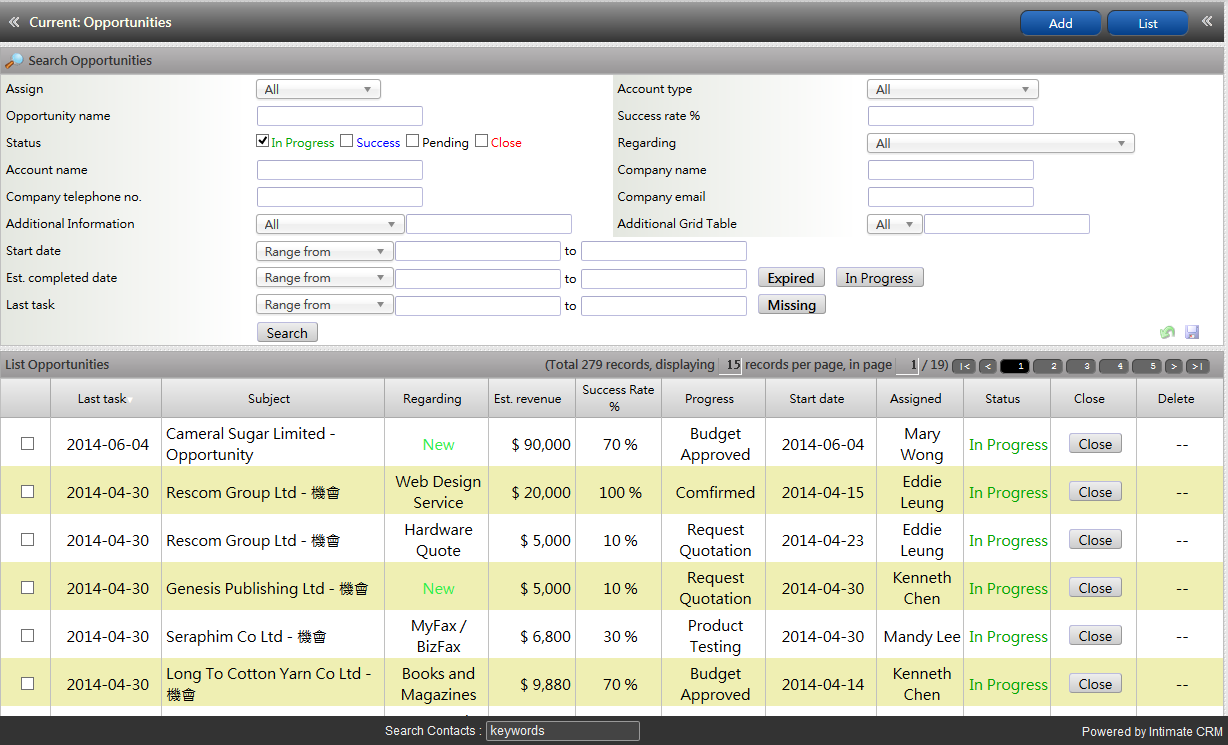Image resolution: width=1228 pixels, height=745 pixels.
Task: Open the Additional Information dropdown
Action: tap(330, 224)
